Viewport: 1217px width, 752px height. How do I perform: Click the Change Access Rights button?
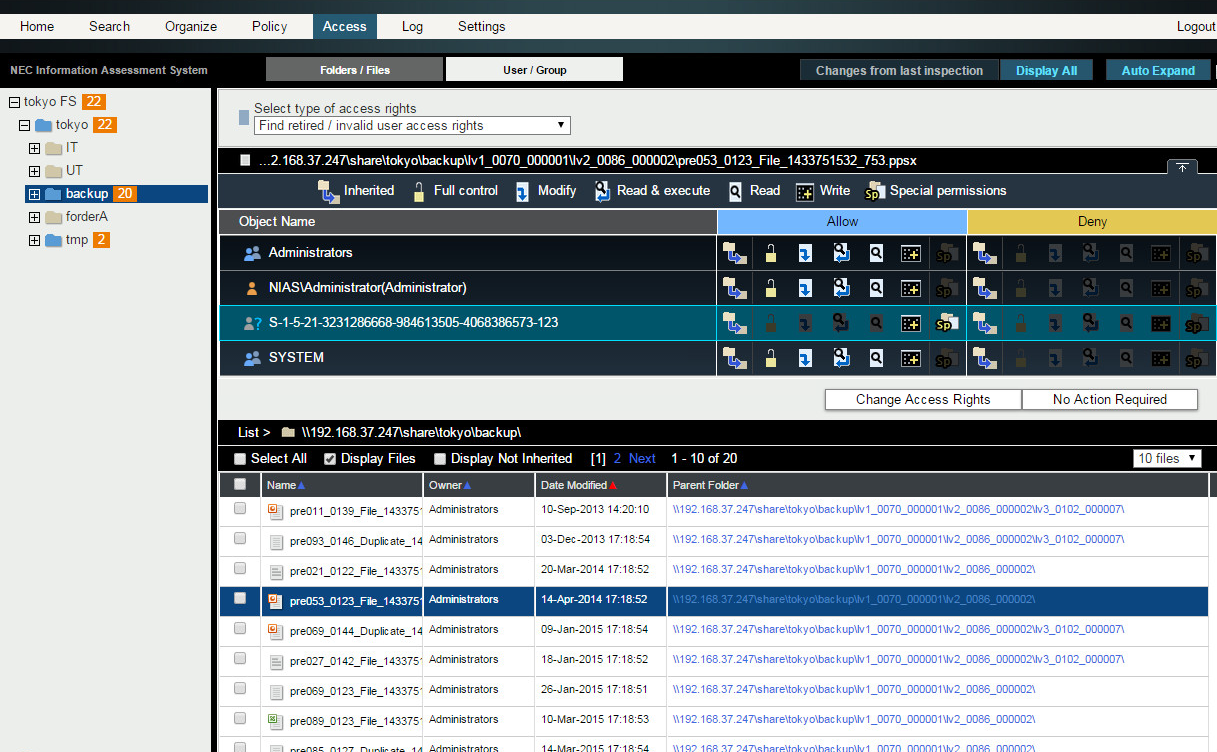click(922, 399)
